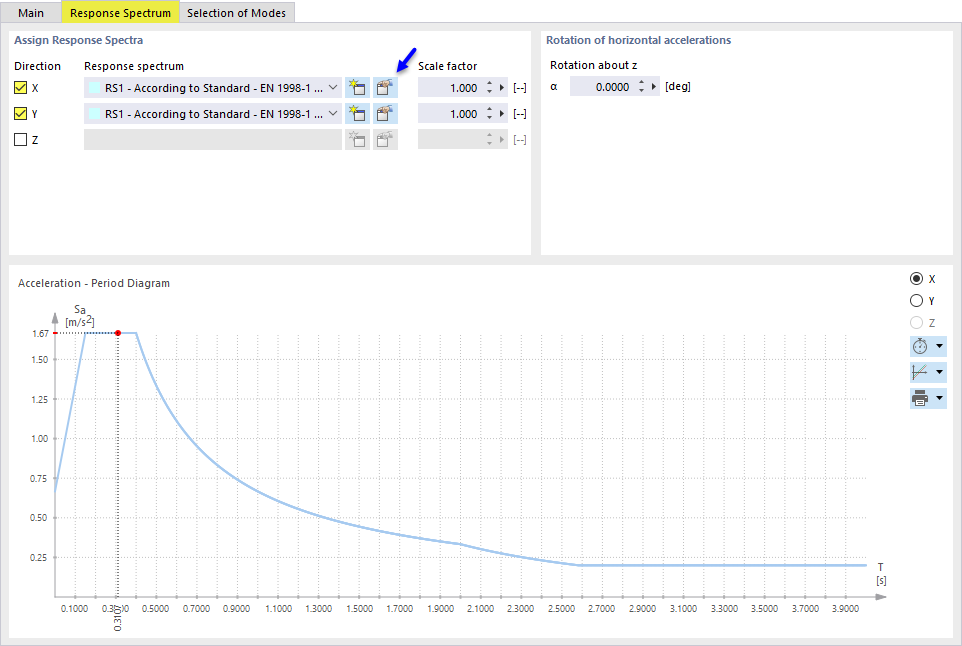Click the 'Assign Response Spectra' heading
Screen dimensions: 962x646
pyautogui.click(x=79, y=40)
